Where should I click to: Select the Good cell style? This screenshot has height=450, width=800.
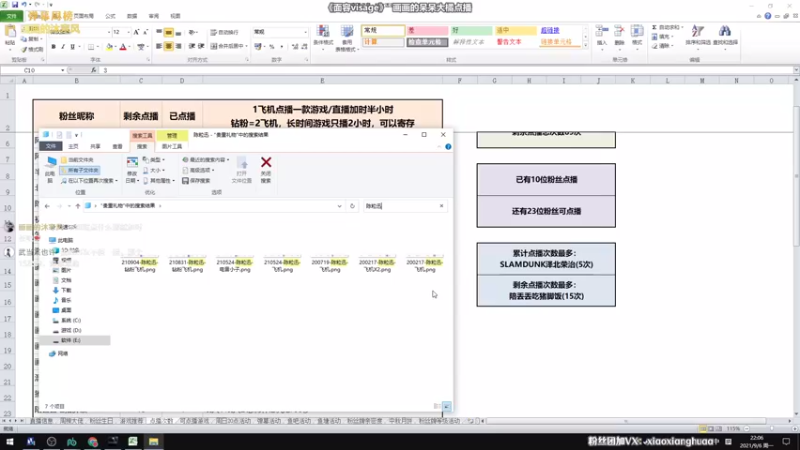471,31
